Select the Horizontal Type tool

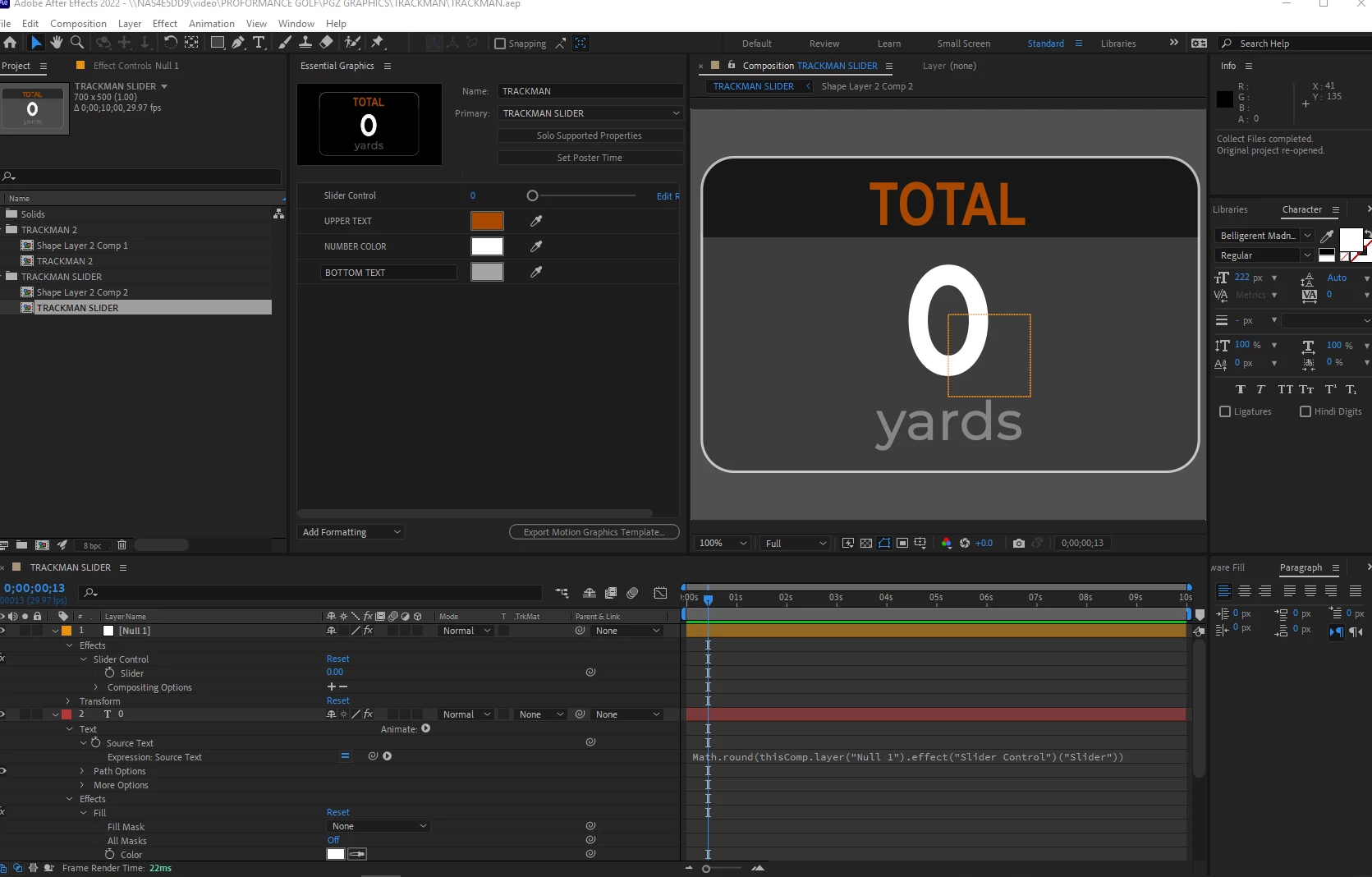point(259,43)
